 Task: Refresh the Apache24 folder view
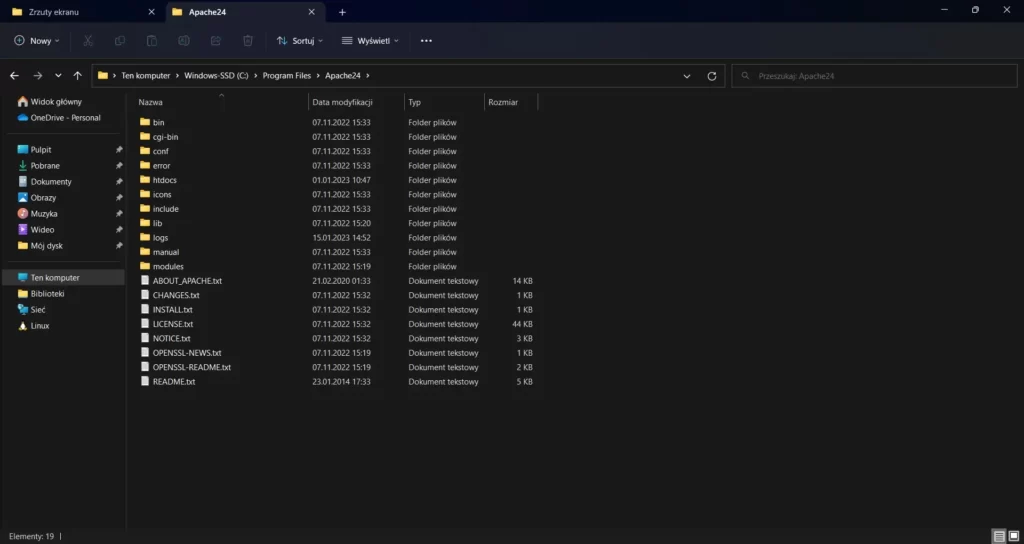click(x=712, y=76)
